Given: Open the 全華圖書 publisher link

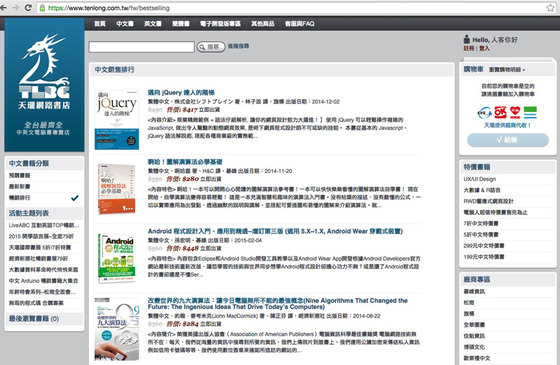Looking at the screenshot, I should (x=474, y=325).
